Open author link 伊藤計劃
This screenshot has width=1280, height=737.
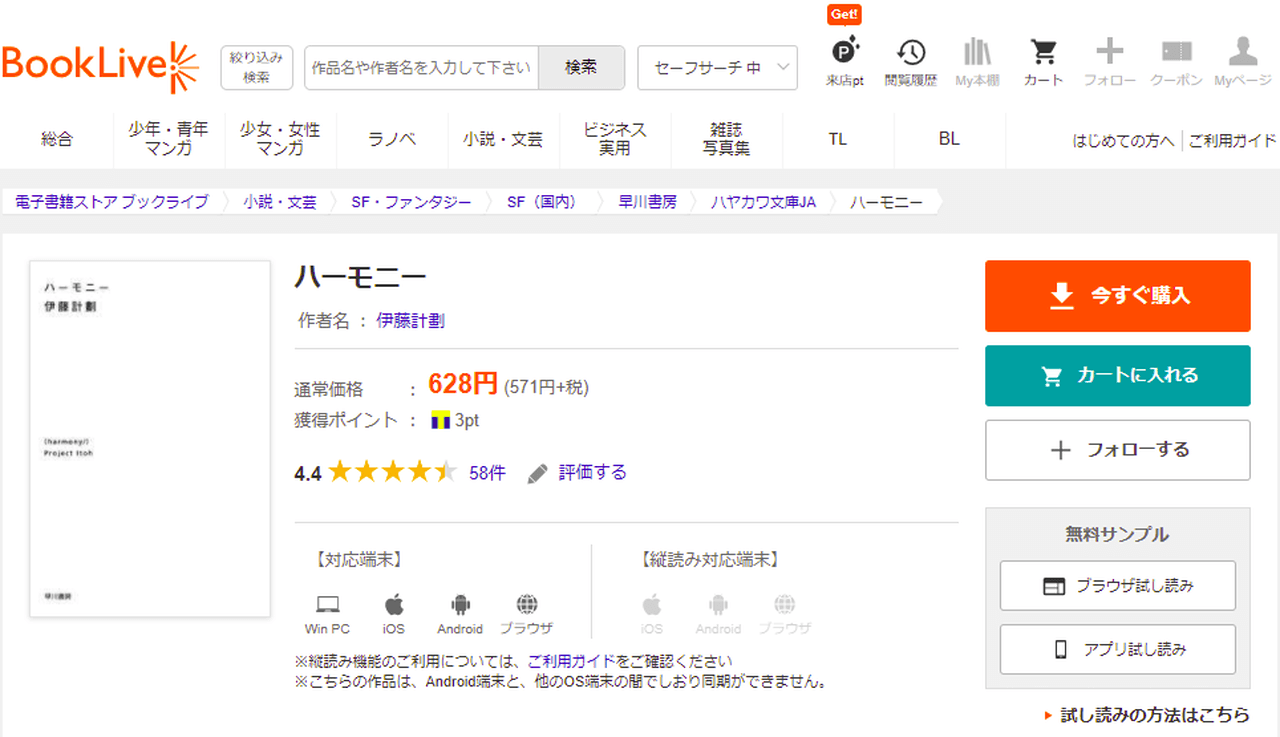coord(410,321)
